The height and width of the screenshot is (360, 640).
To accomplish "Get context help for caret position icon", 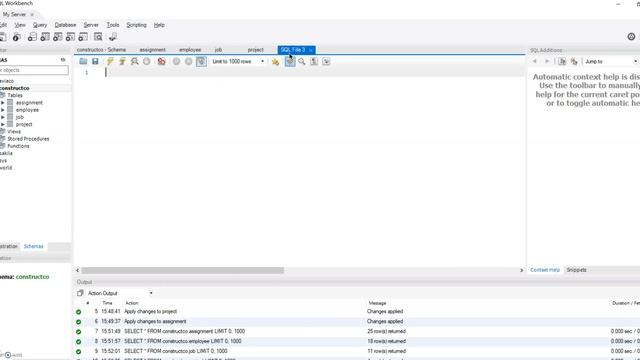I will pyautogui.click(x=562, y=61).
